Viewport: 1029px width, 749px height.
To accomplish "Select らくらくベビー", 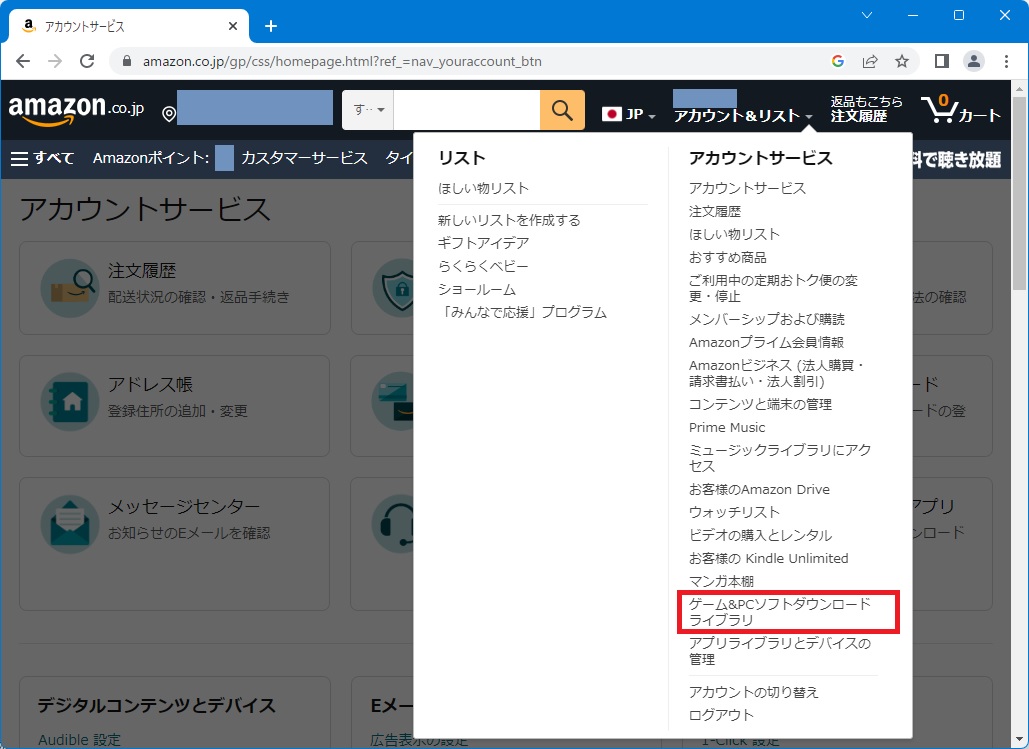I will [x=483, y=266].
